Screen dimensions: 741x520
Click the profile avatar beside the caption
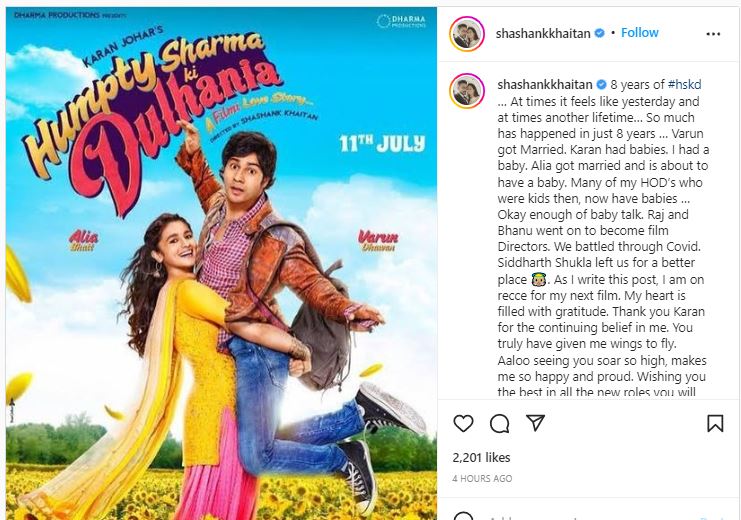coord(467,91)
